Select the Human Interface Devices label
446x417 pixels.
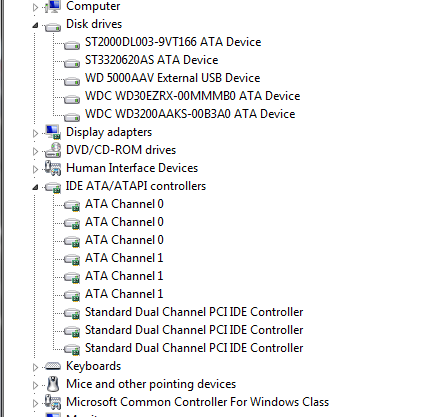pyautogui.click(x=132, y=168)
